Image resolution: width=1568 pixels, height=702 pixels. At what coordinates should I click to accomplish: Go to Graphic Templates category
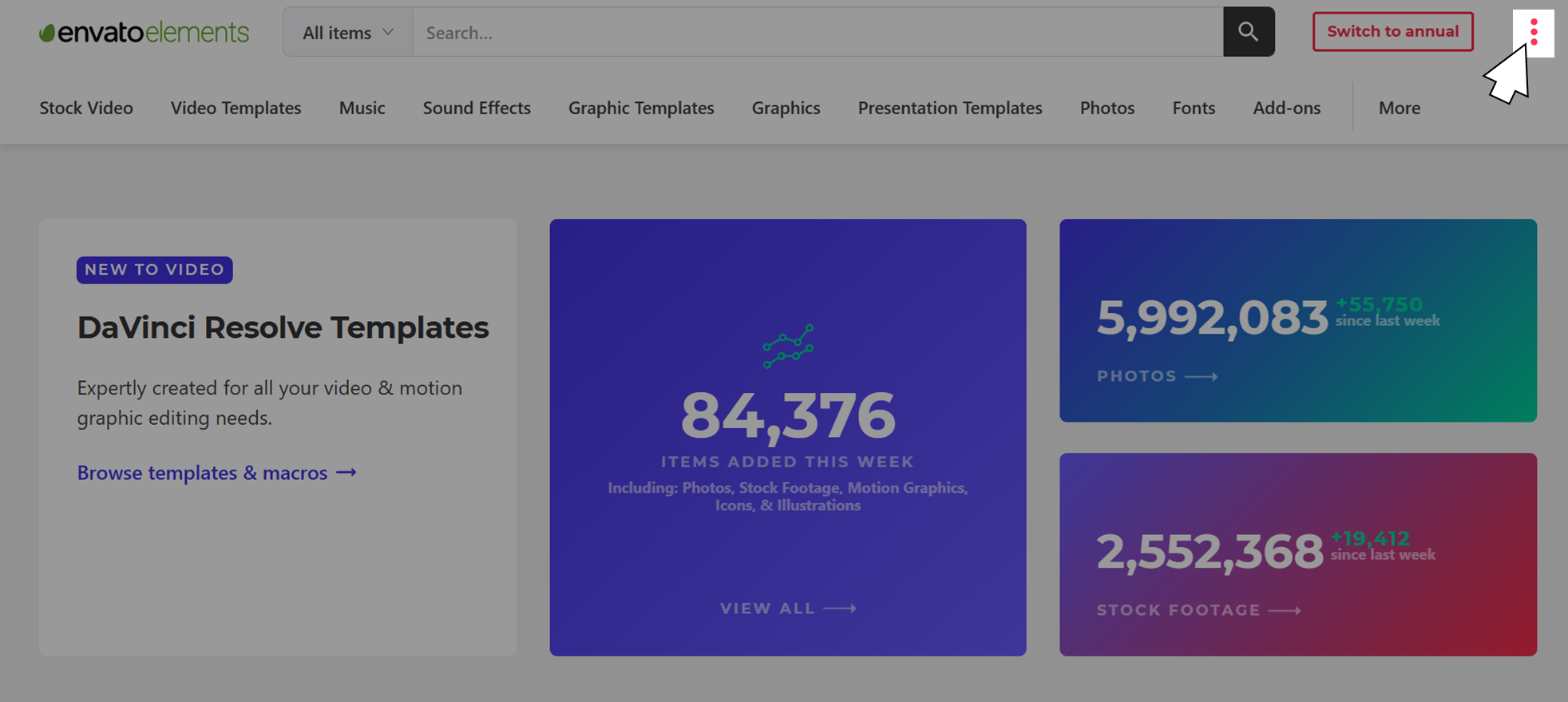coord(641,108)
